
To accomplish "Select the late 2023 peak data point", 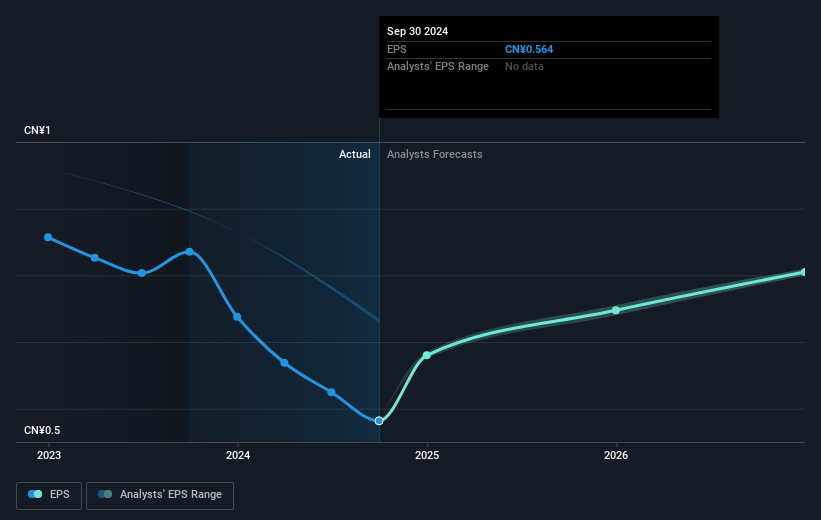I will [x=190, y=252].
